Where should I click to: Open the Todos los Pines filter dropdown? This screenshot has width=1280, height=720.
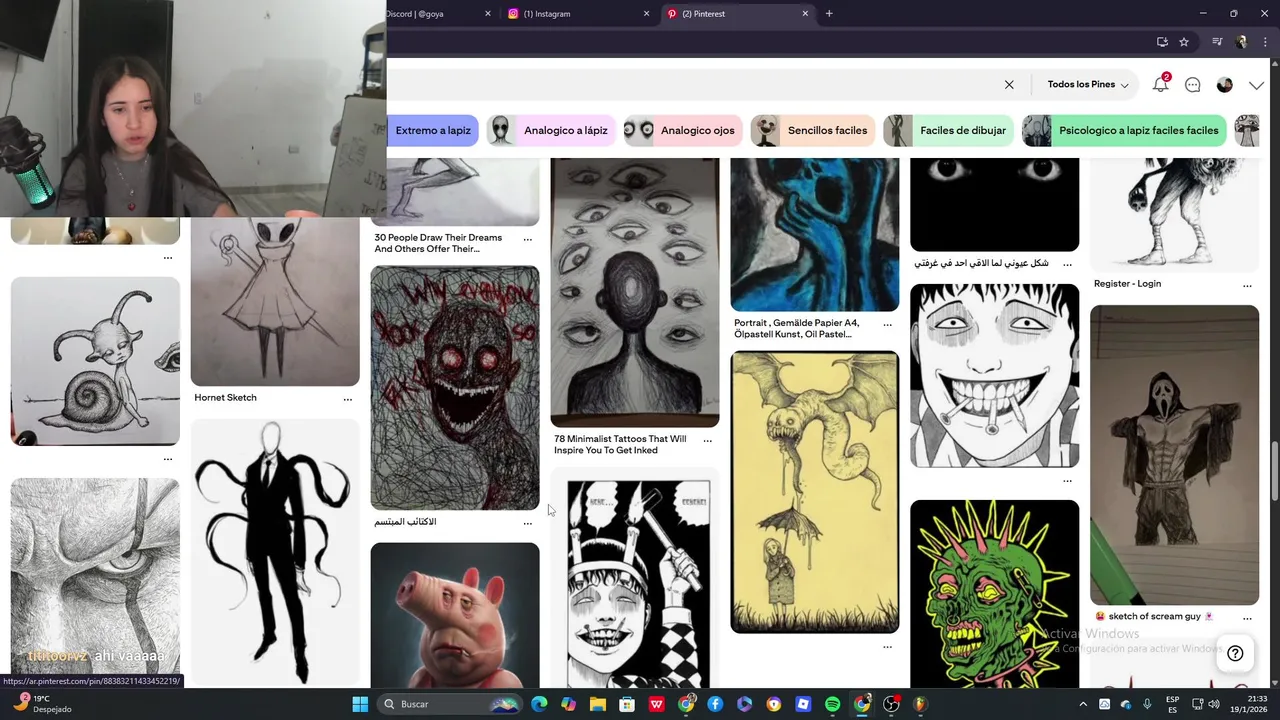click(x=1088, y=85)
